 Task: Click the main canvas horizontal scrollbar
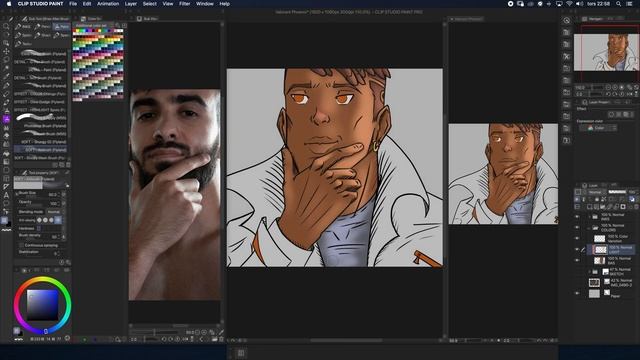click(346, 340)
